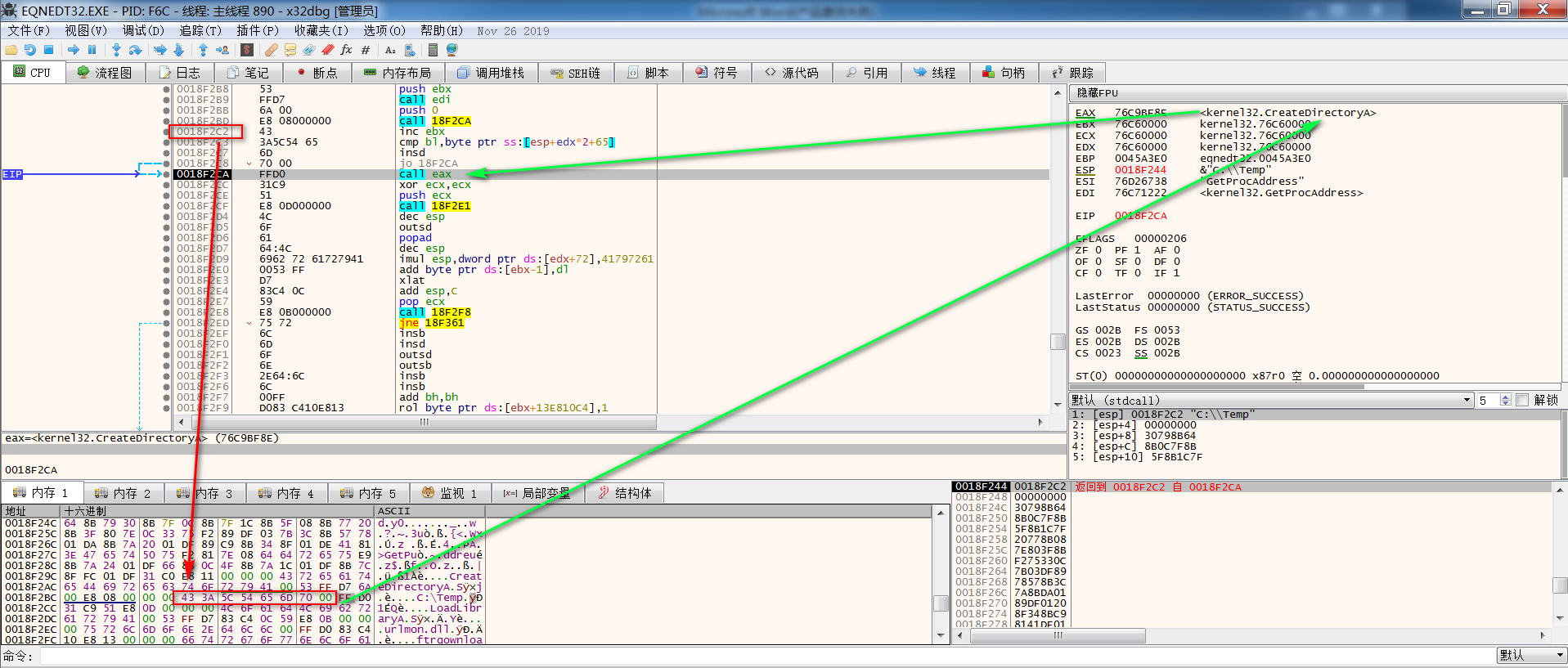Image resolution: width=1568 pixels, height=668 pixels.
Task: Select the EAX register value 76C9BF8E
Action: (x=1141, y=113)
